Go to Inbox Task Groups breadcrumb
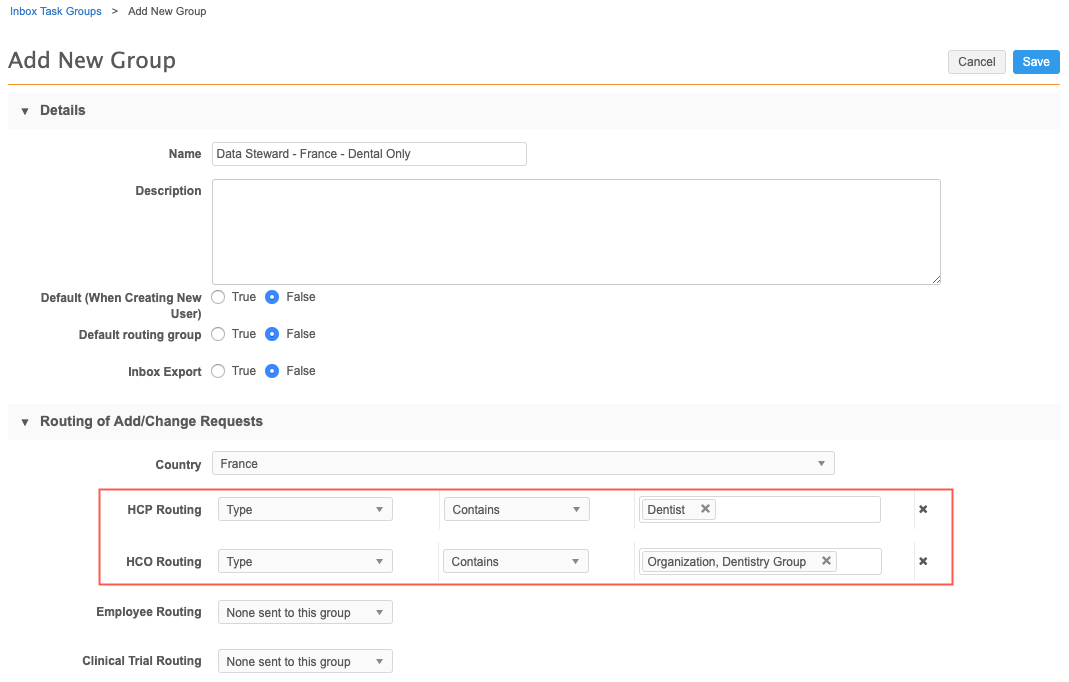The image size is (1069, 682). point(56,11)
